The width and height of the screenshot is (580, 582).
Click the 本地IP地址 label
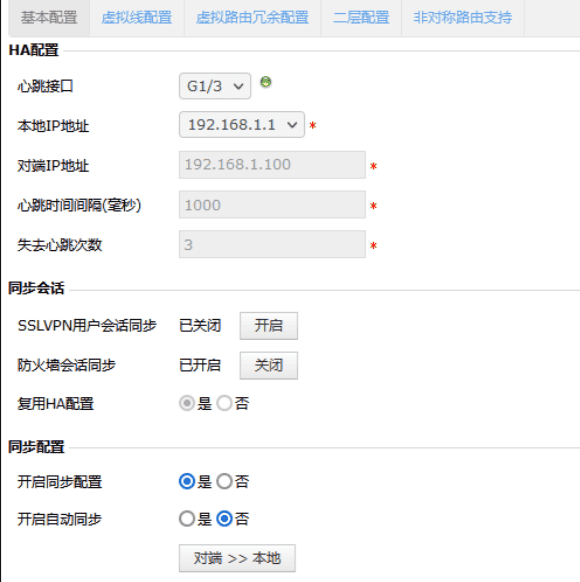coord(53,126)
